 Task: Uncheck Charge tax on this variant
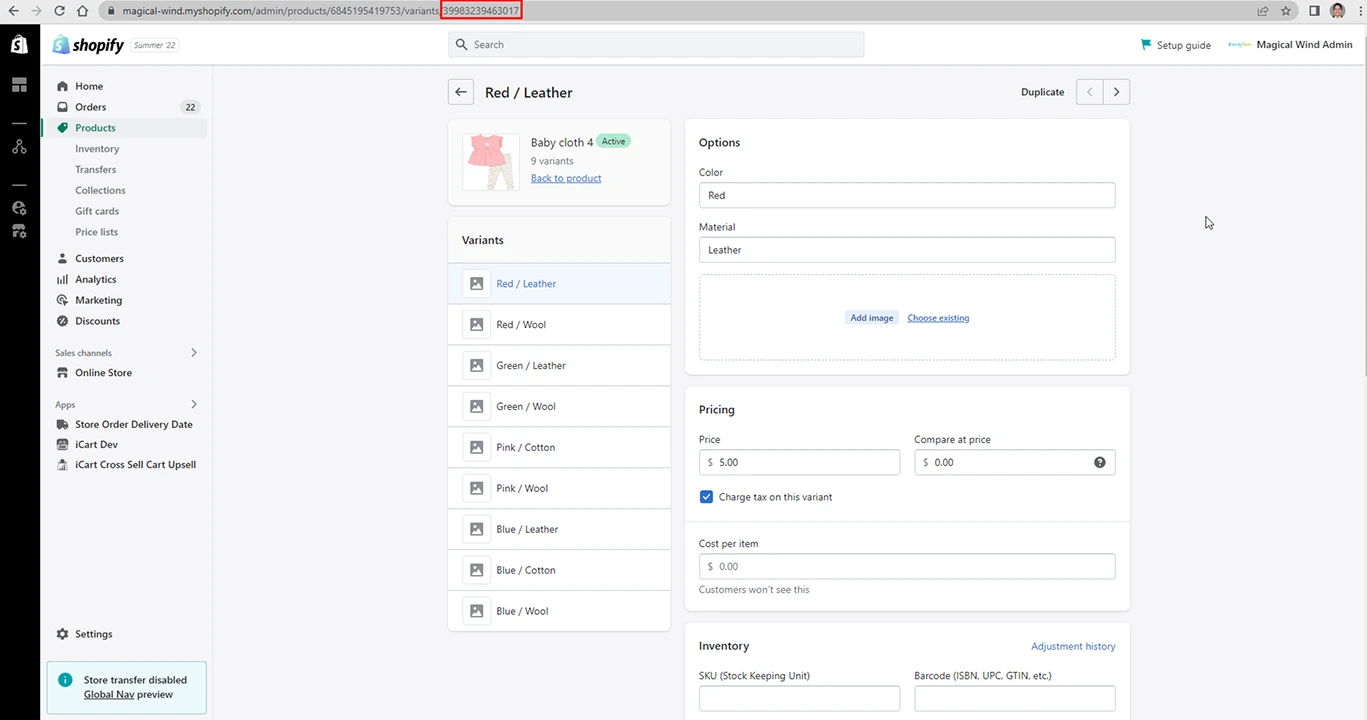(706, 497)
